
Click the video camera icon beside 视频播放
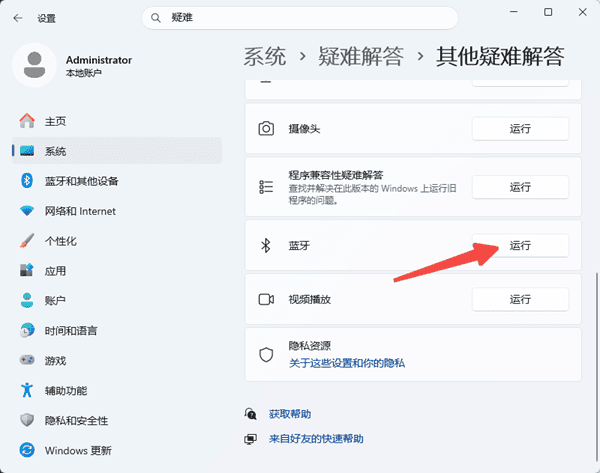[266, 299]
